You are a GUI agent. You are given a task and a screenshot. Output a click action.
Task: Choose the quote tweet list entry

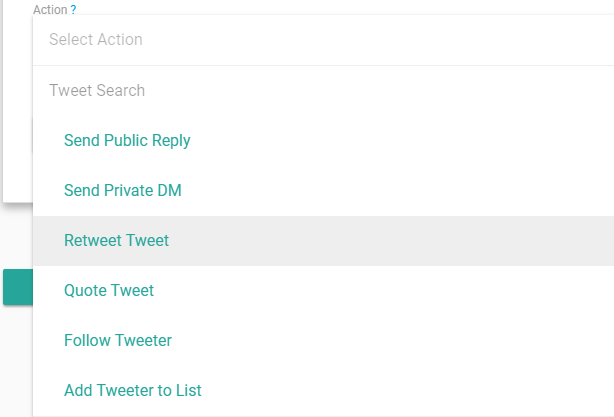(109, 291)
